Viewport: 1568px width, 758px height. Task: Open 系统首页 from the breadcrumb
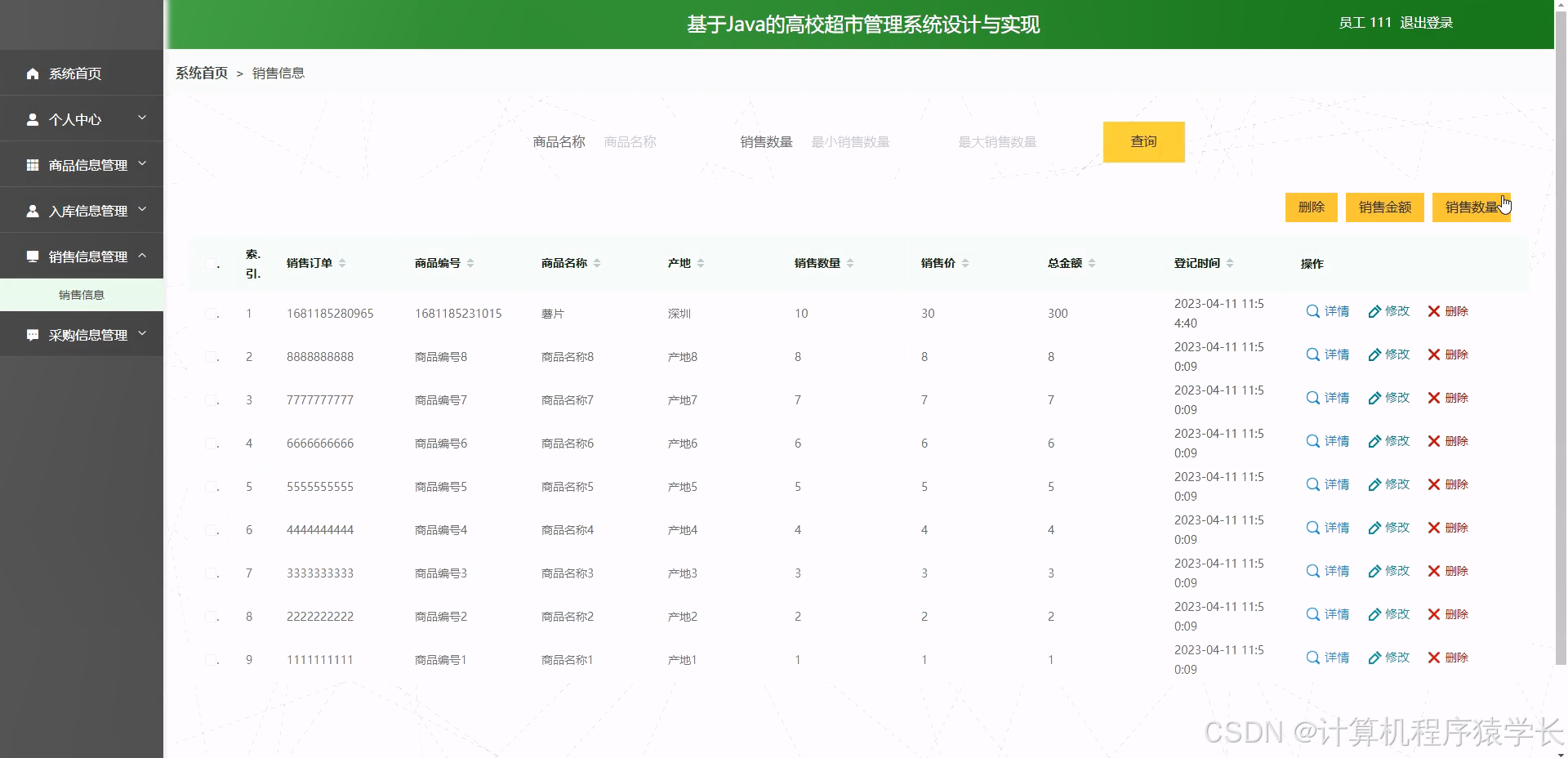(201, 73)
